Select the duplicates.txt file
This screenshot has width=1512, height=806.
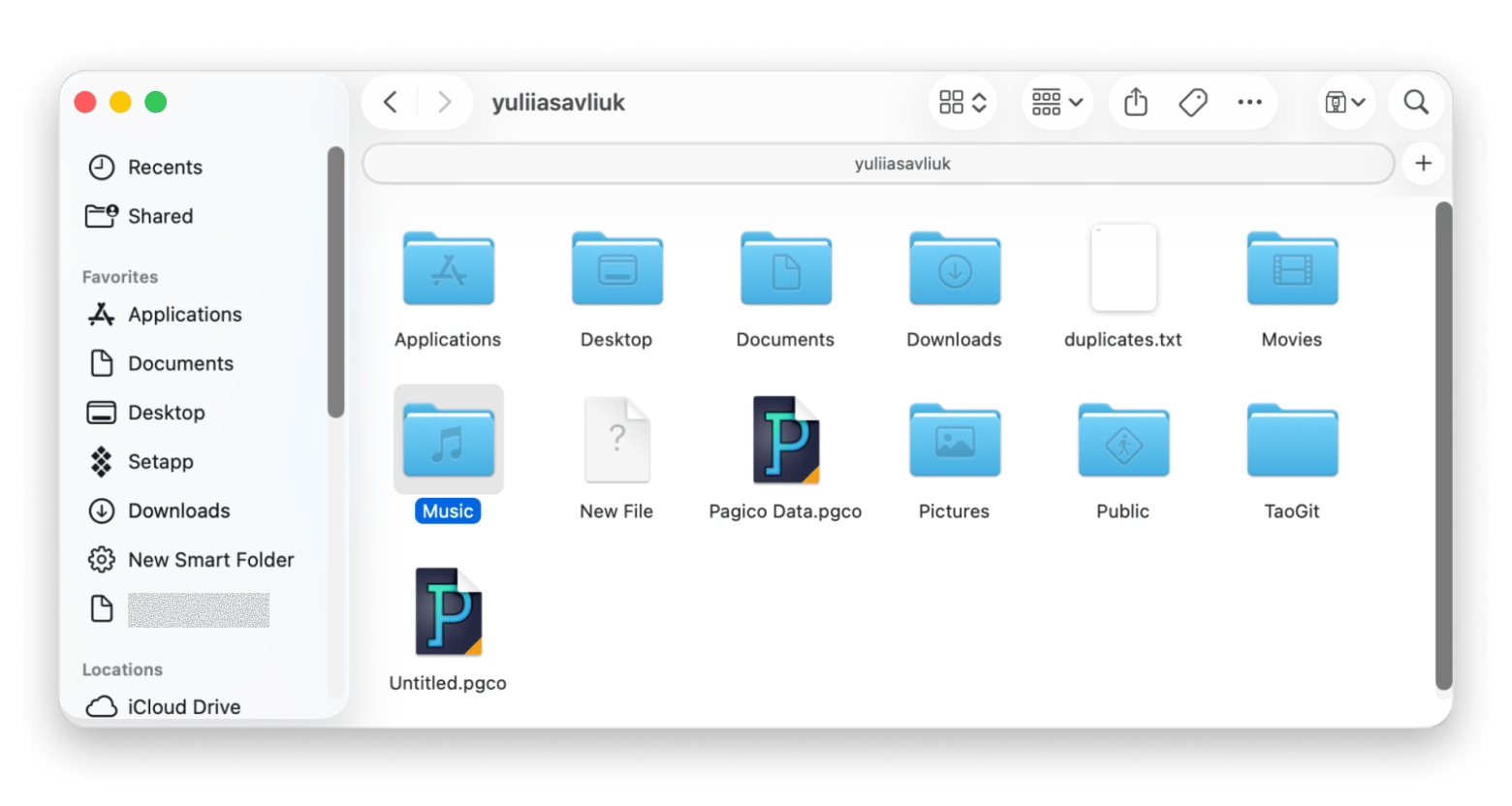pos(1122,269)
